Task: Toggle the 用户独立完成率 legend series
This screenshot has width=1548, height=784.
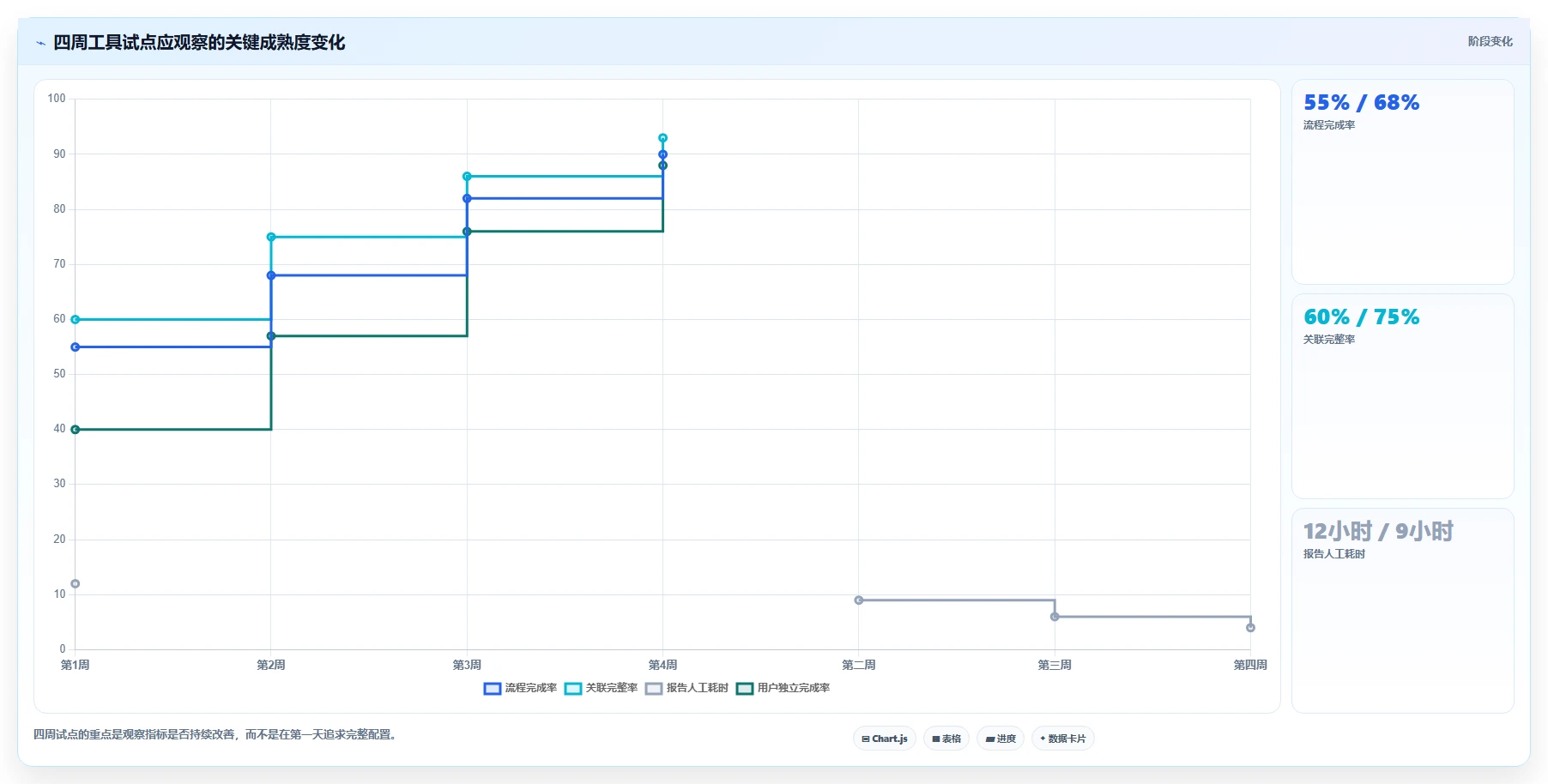Action: click(783, 688)
